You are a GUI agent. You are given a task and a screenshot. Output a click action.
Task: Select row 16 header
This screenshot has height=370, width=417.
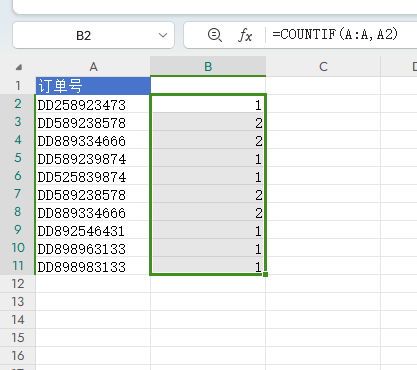point(18,356)
